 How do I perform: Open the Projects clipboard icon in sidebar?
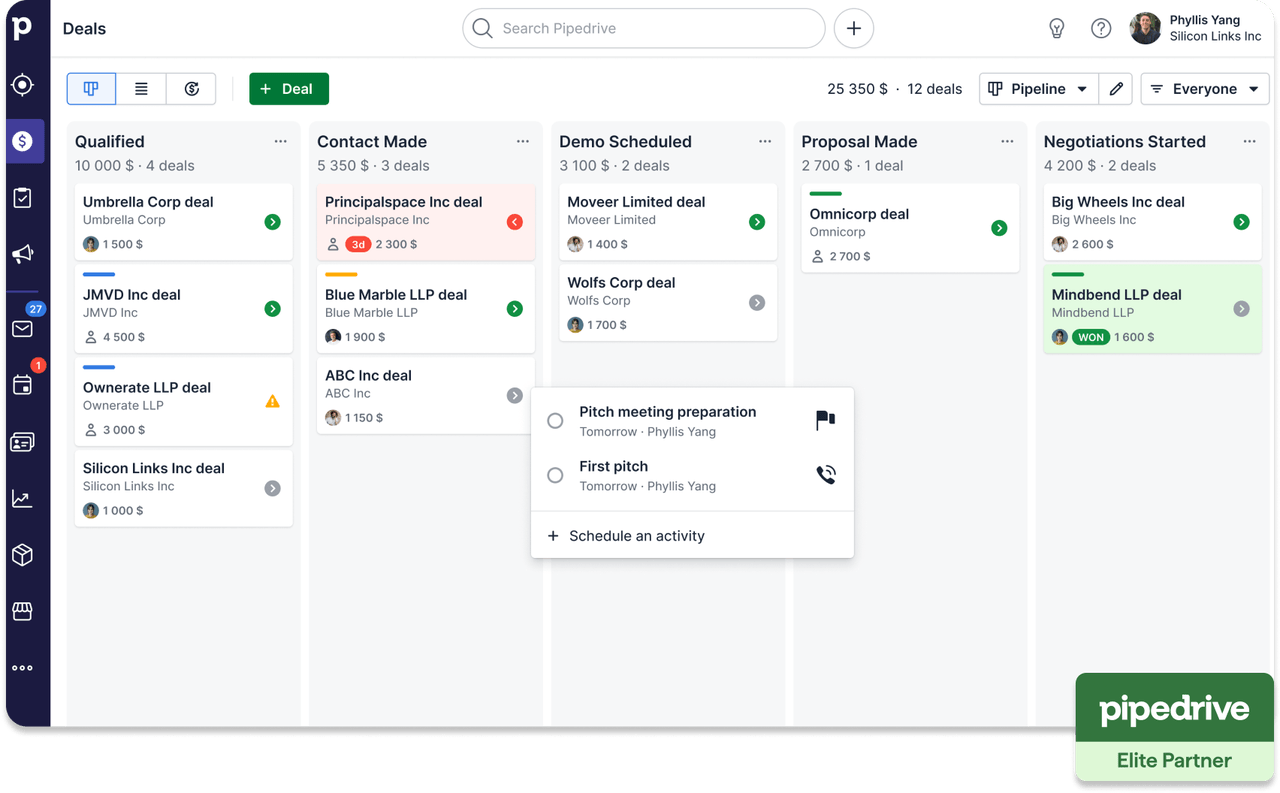point(22,198)
